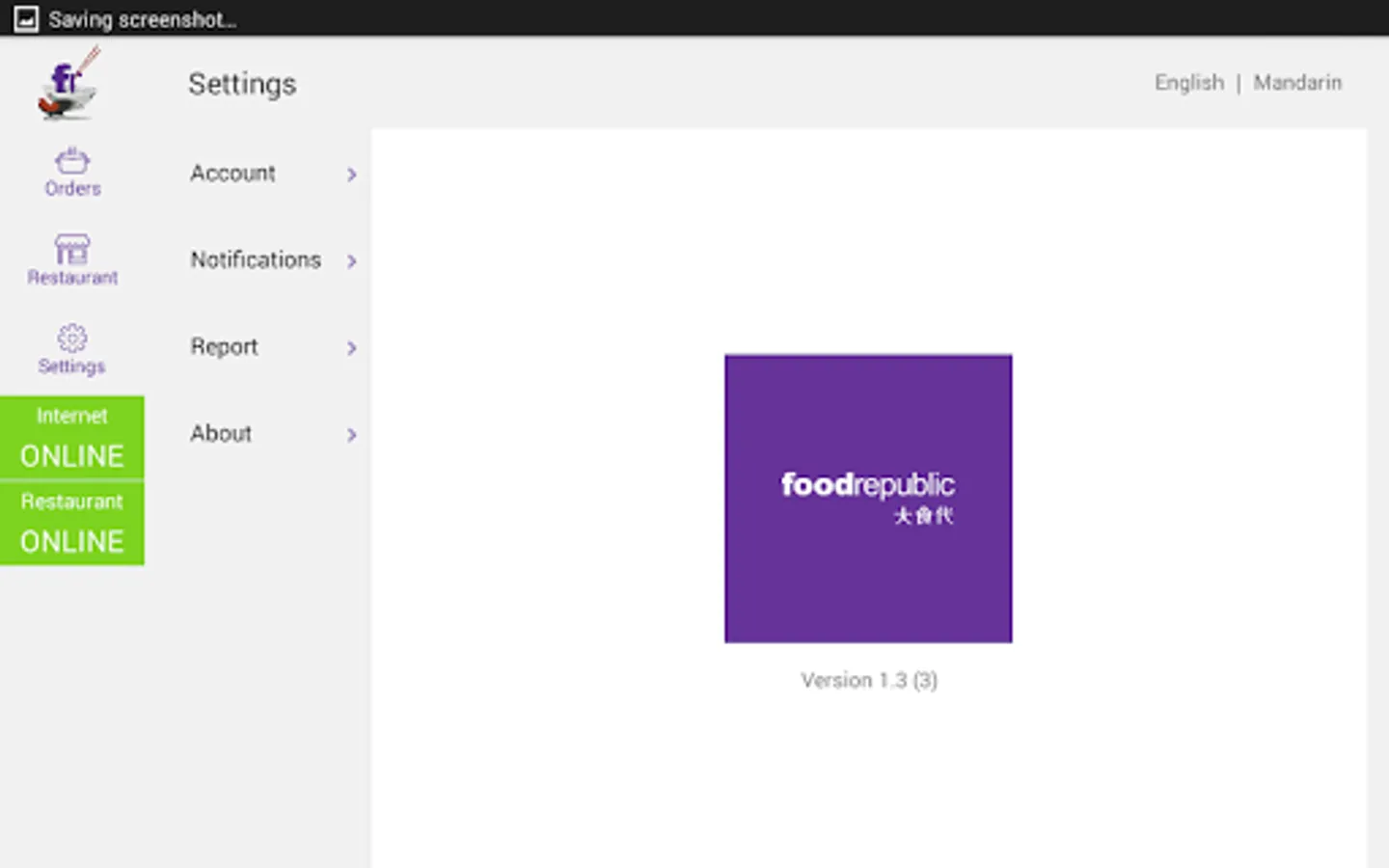The image size is (1389, 868).
Task: Click the Version 1.3 (3) text
Action: (869, 681)
